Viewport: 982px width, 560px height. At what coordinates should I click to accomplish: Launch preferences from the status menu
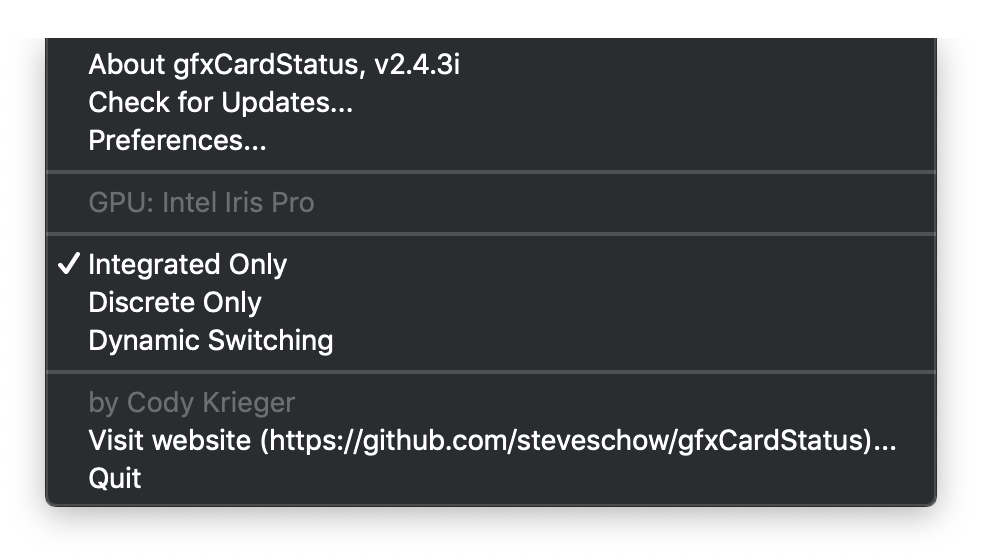point(491,140)
